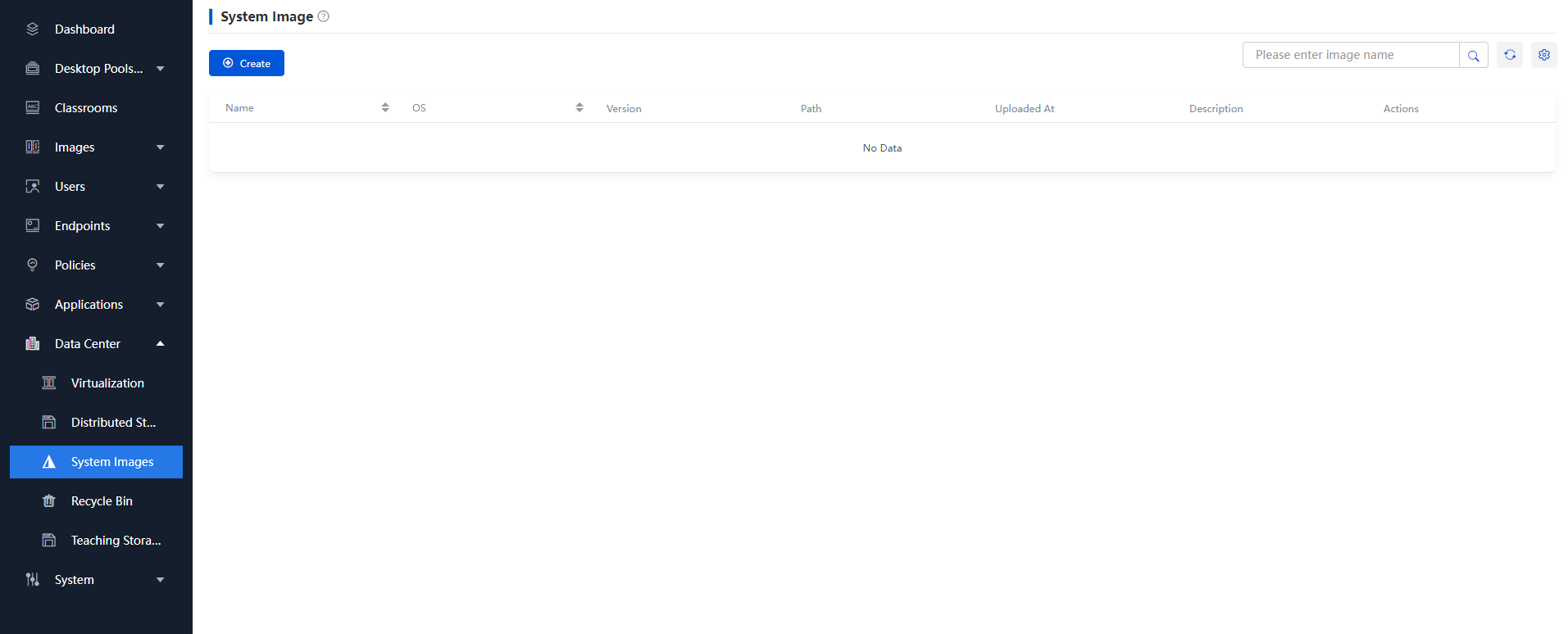Click the Dashboard icon in sidebar
The width and height of the screenshot is (1568, 634).
pos(33,29)
